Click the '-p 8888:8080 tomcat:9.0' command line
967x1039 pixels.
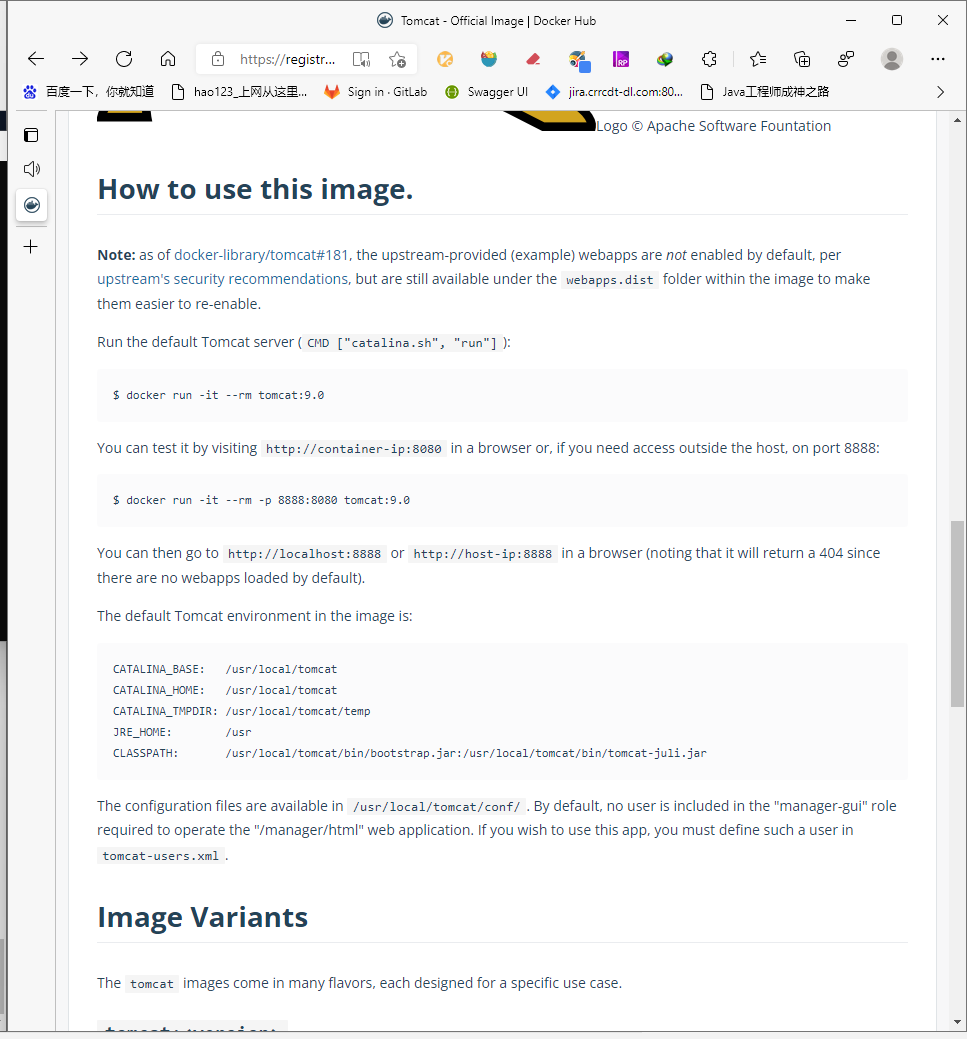[x=261, y=500]
